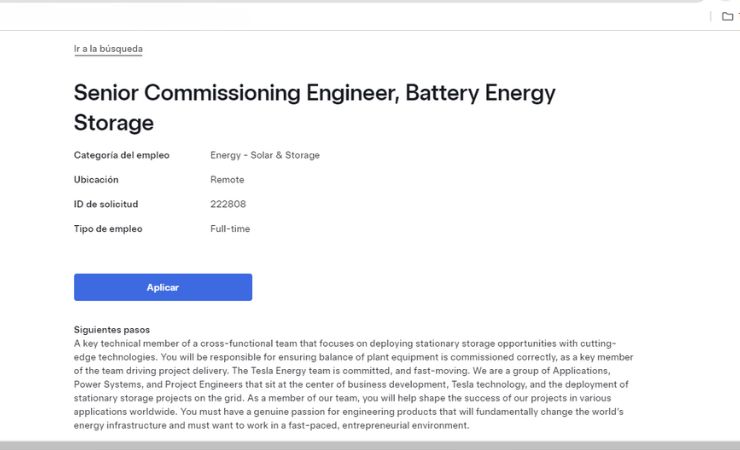Screen dimensions: 740x450
Task: Click the 'Full-time' employment value
Action: [x=230, y=229]
